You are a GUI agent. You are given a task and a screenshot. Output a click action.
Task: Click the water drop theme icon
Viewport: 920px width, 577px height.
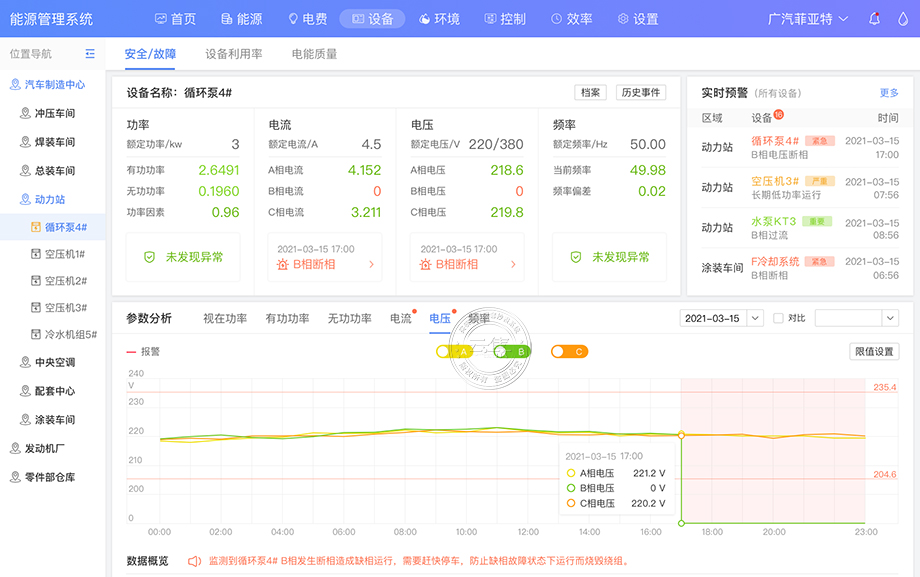(x=904, y=19)
